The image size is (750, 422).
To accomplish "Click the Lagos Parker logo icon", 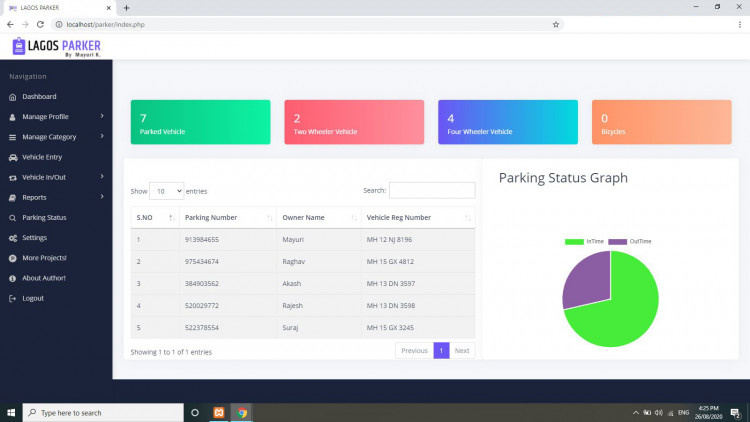I will click(x=19, y=46).
